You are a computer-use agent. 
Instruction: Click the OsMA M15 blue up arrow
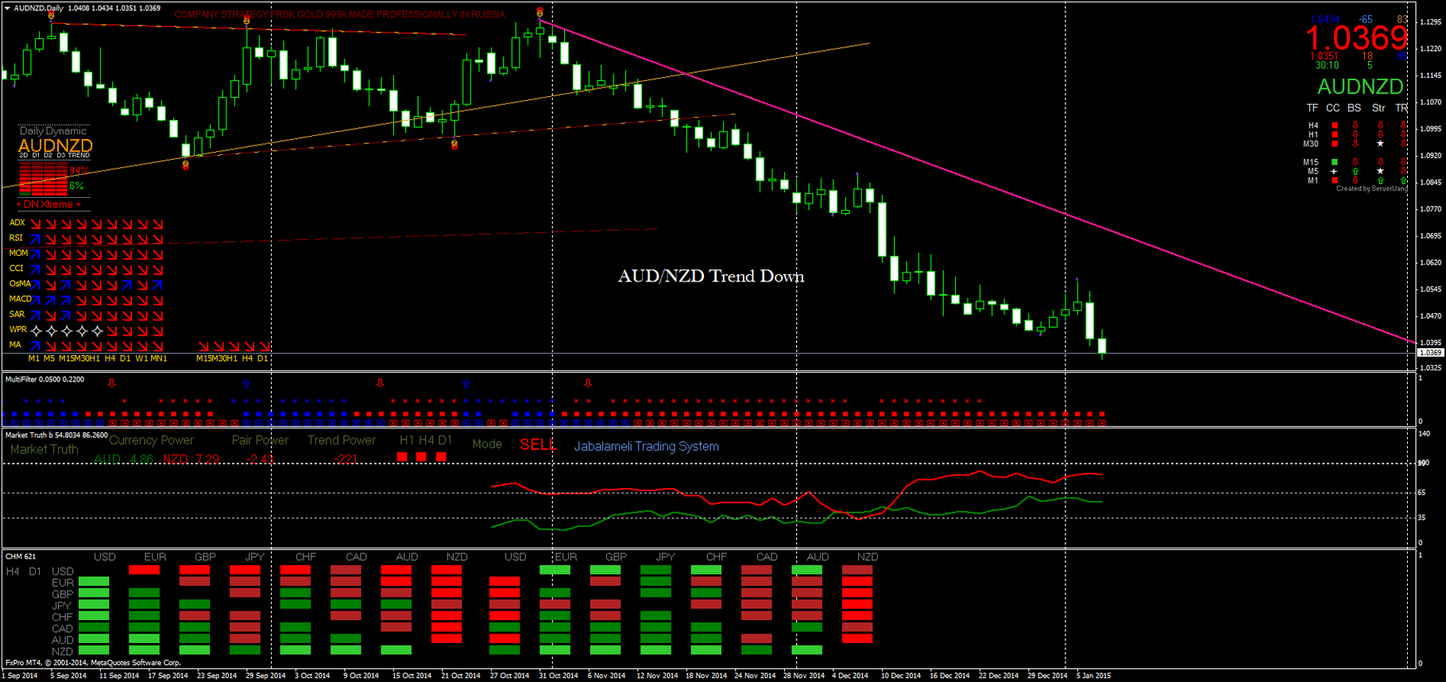point(66,285)
